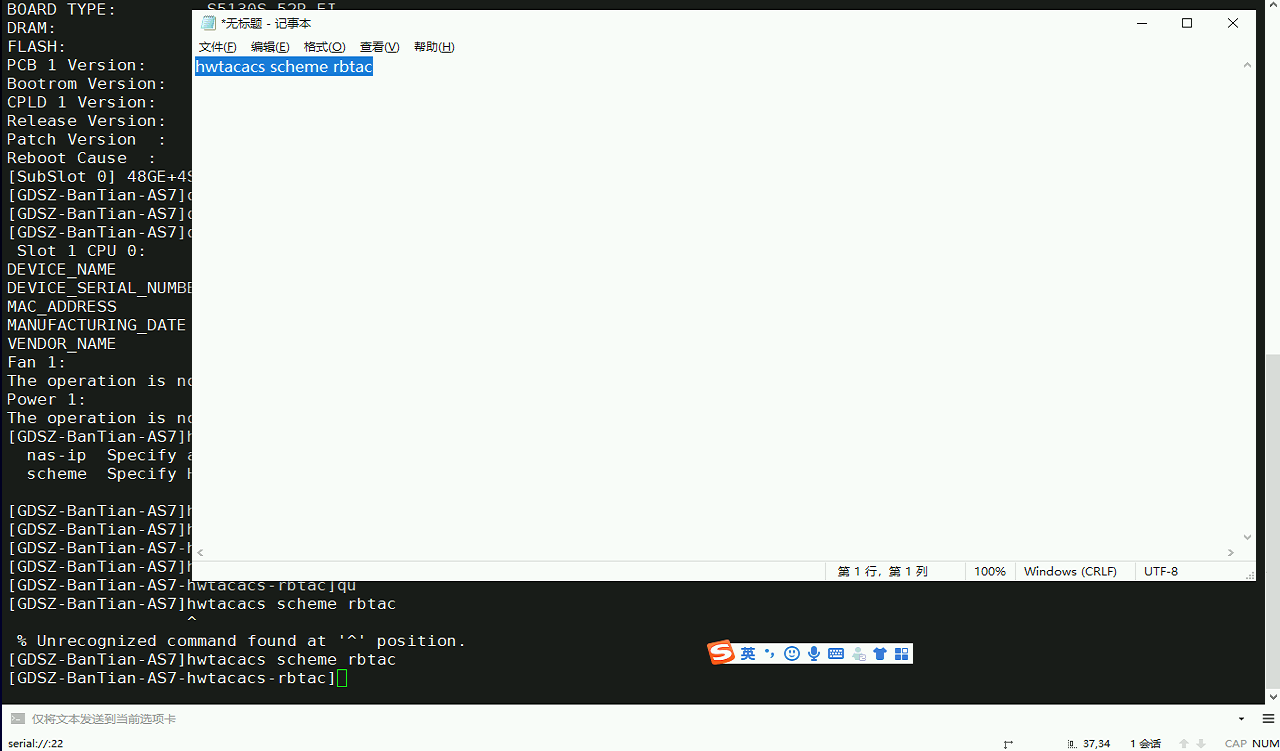Click the up arrow in terminal status bar
Image resolution: width=1280 pixels, height=751 pixels.
pyautogui.click(x=1185, y=744)
